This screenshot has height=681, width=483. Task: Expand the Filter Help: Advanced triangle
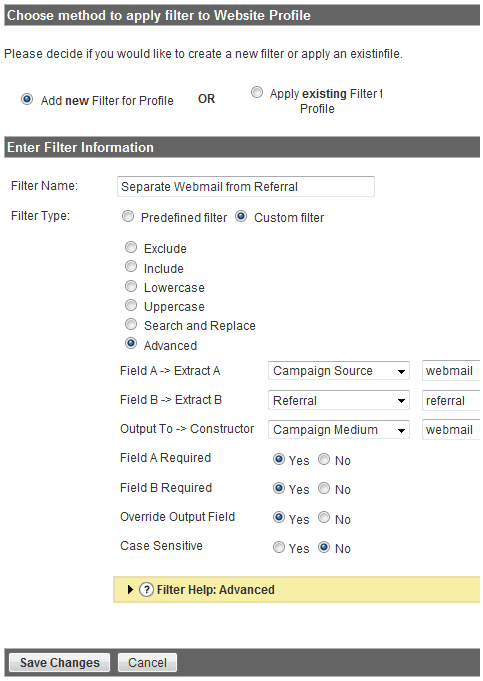click(130, 589)
